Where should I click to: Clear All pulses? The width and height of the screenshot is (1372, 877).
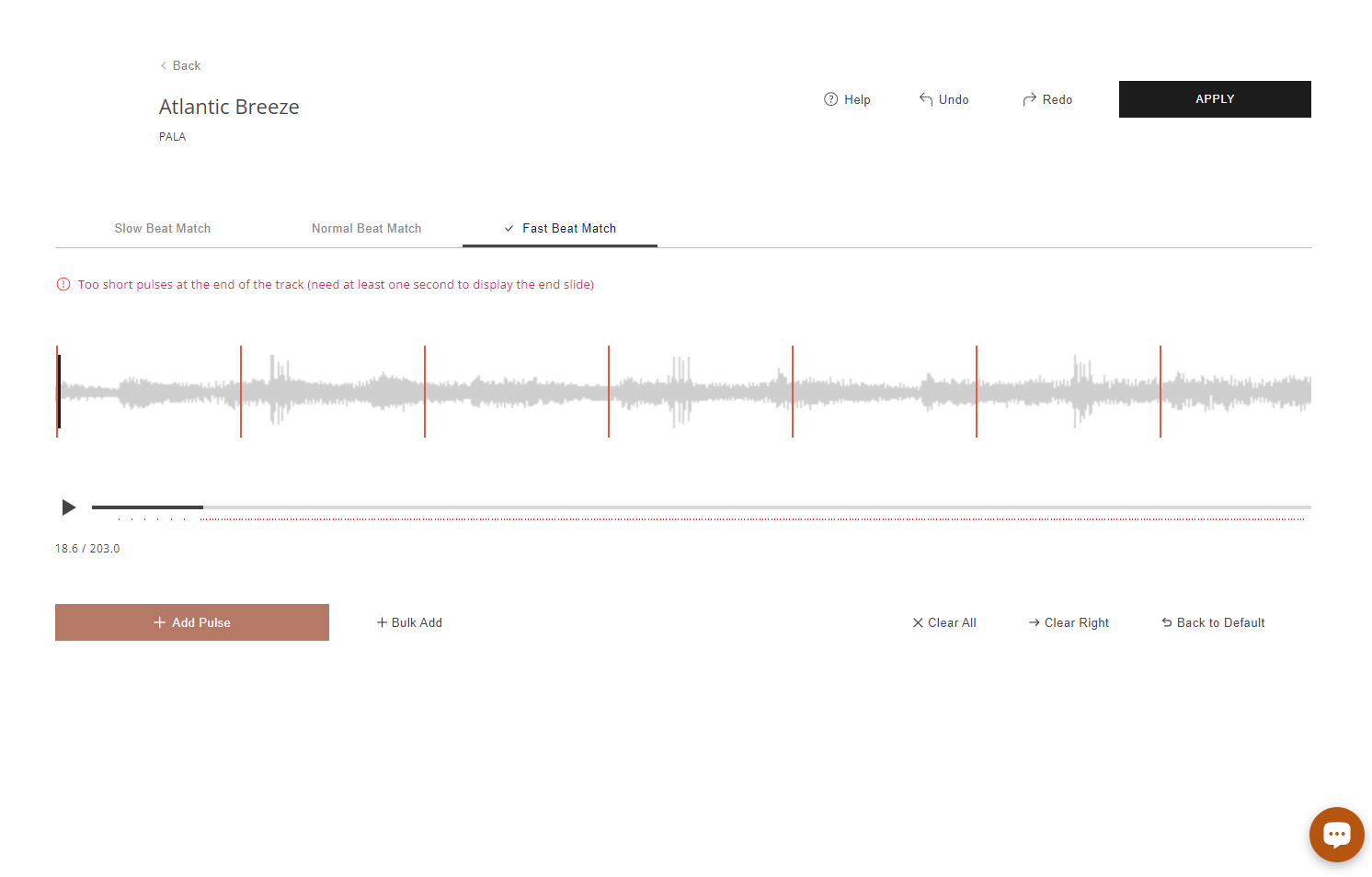click(944, 622)
